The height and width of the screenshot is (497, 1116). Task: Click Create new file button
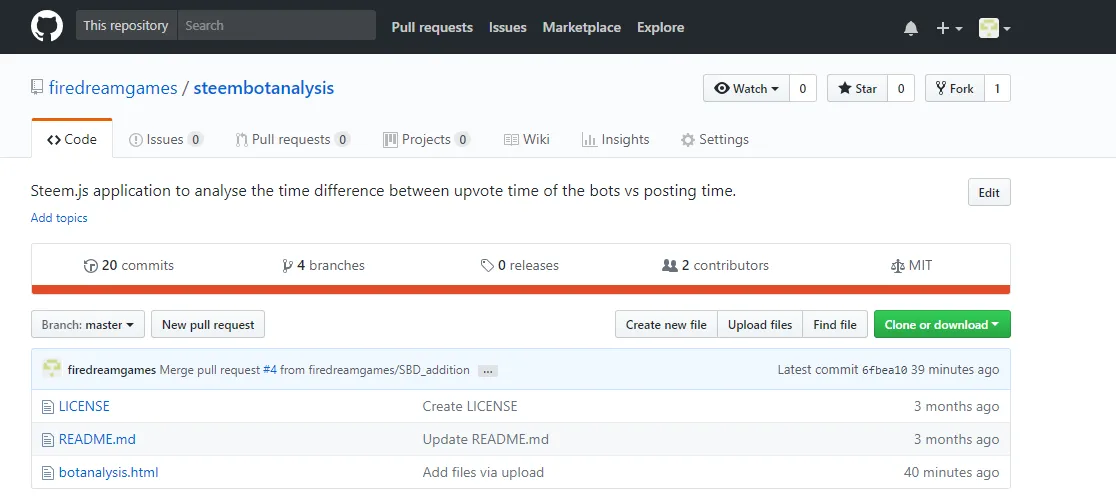[x=666, y=324]
